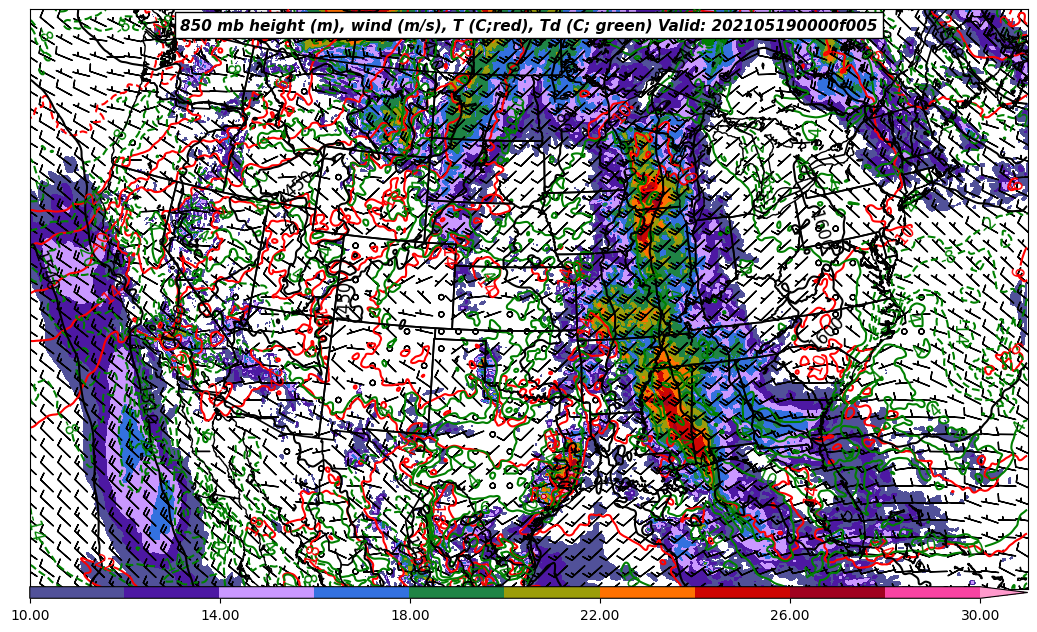The height and width of the screenshot is (632, 1037).
Task: Select the olive 20–22 colorbar segment
Action: (552, 592)
